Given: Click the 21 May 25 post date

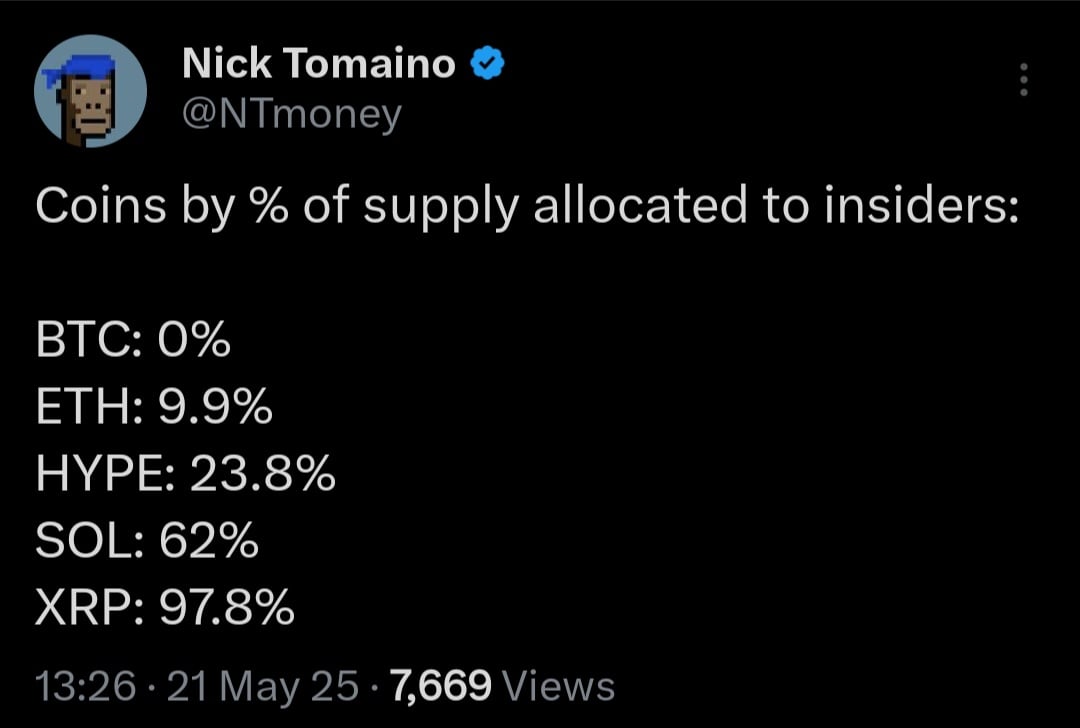Looking at the screenshot, I should [262, 687].
